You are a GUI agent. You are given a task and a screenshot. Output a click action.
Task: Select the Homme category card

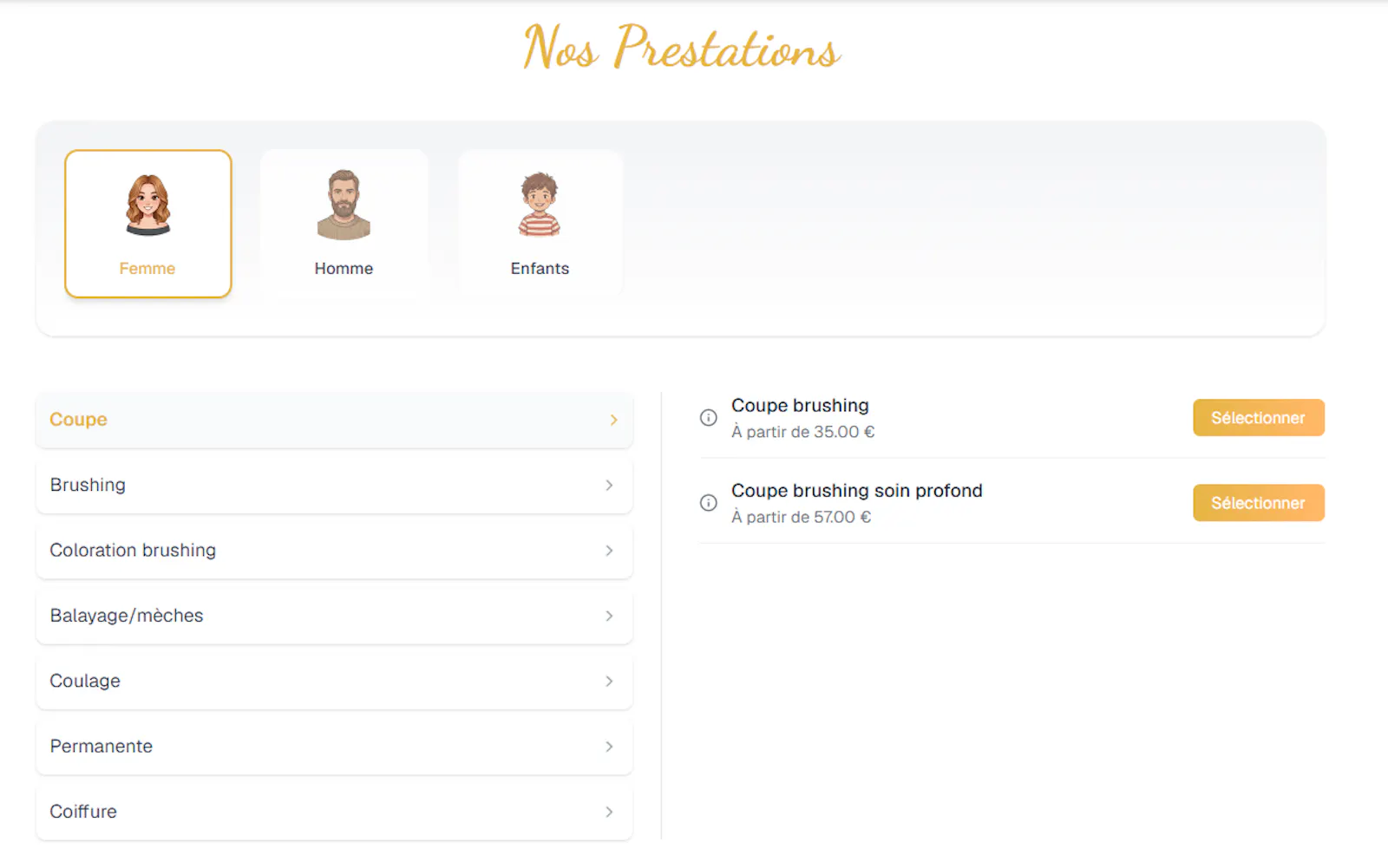click(344, 224)
